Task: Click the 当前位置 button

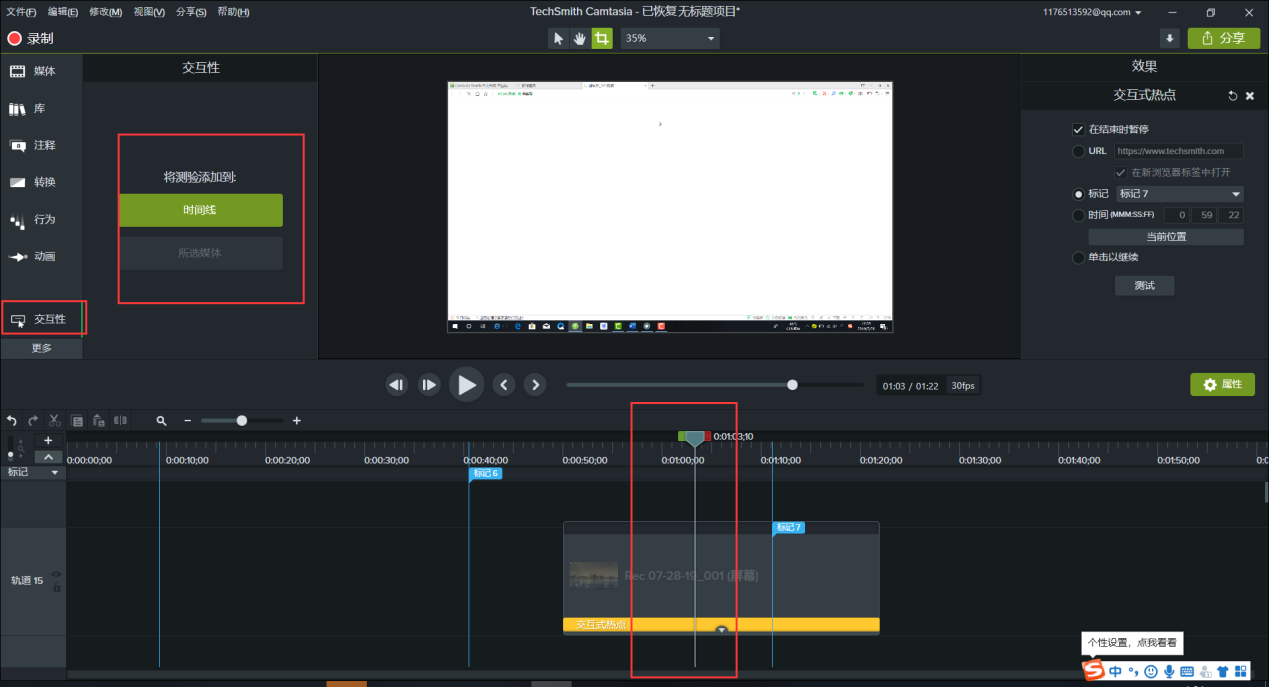Action: click(1166, 237)
